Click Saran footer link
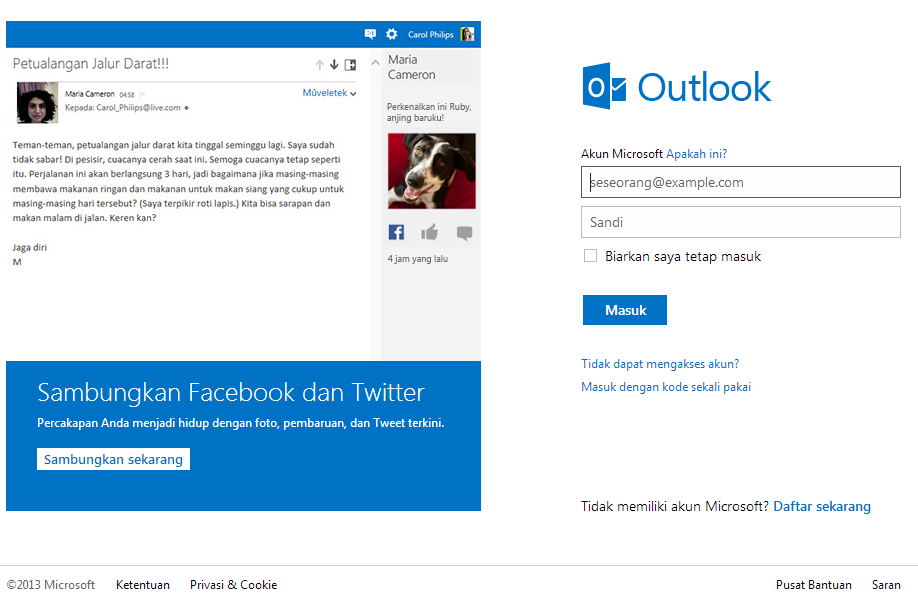This screenshot has height=601, width=918. (886, 585)
